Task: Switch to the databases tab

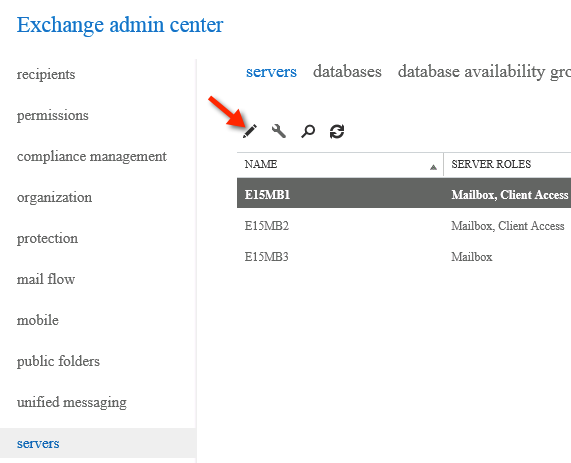Action: click(347, 71)
